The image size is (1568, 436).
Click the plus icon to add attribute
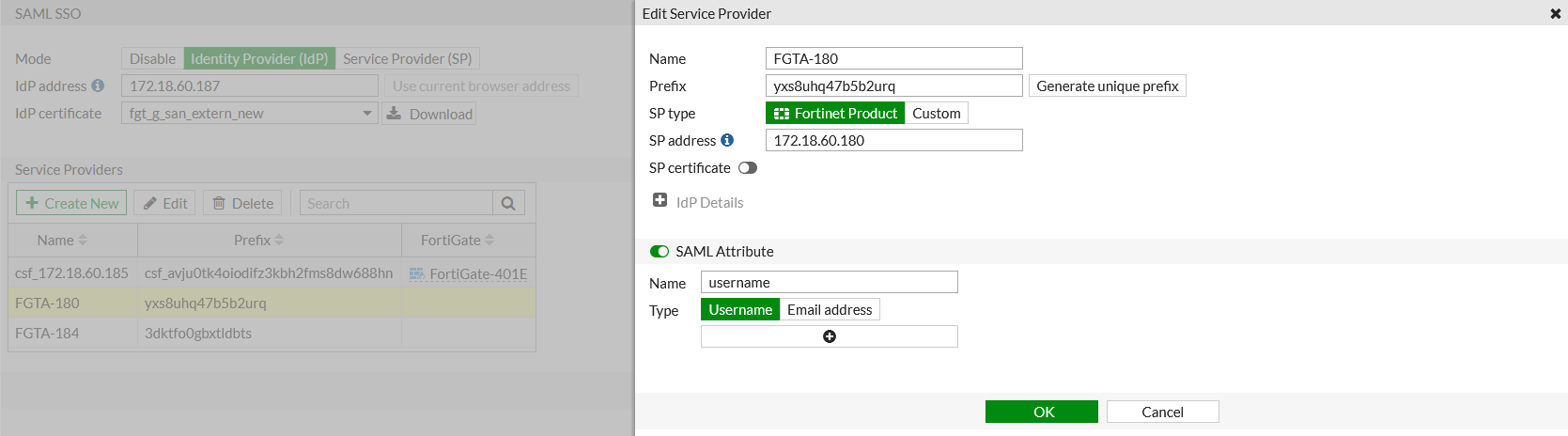click(x=830, y=336)
